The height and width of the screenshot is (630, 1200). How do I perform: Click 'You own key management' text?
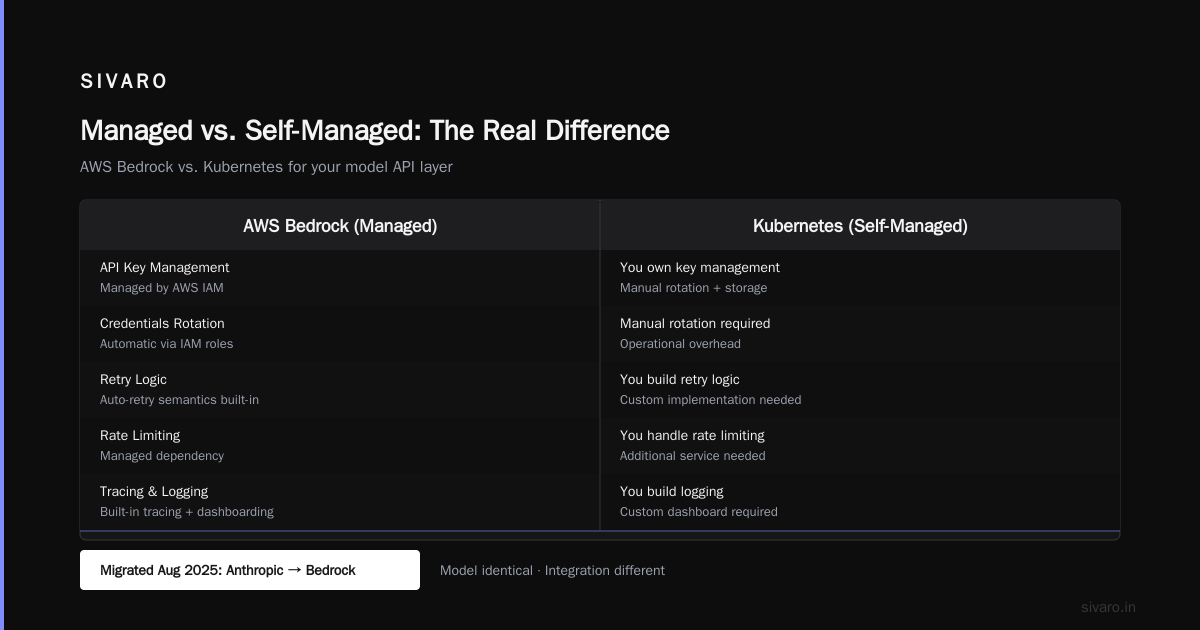click(700, 267)
